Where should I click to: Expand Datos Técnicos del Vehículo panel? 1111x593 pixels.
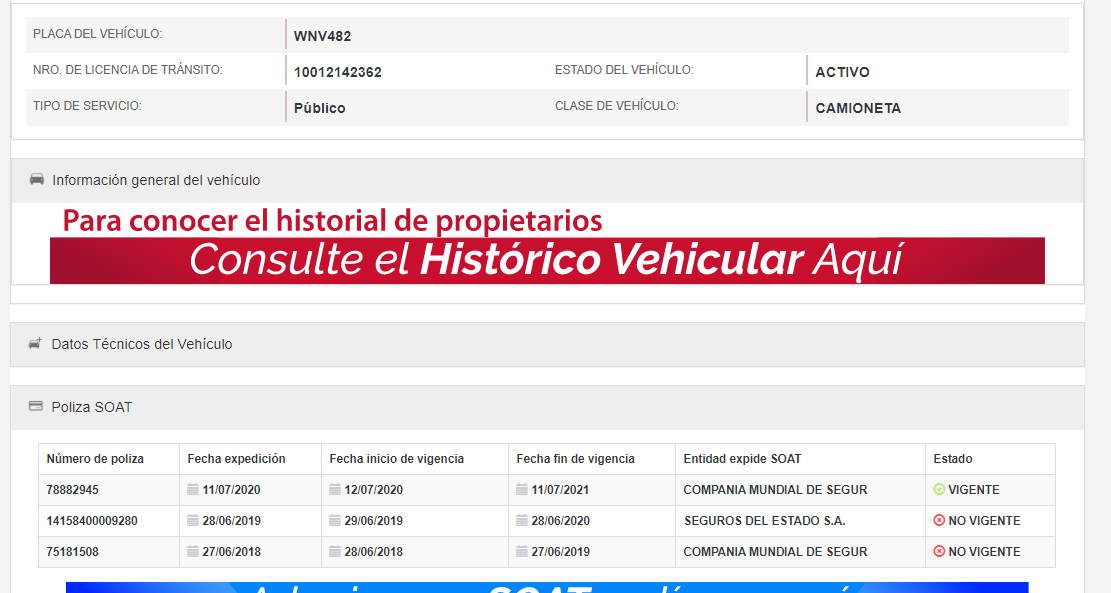pos(142,344)
